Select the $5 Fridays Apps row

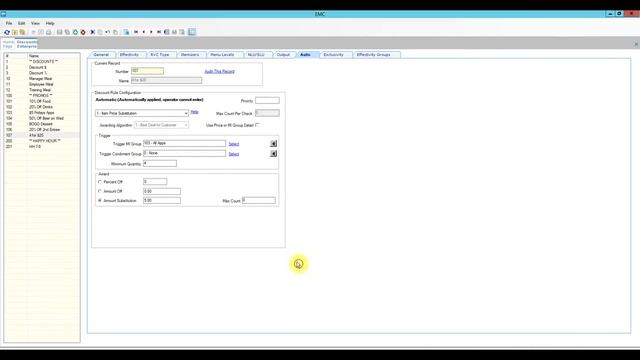[x=42, y=113]
